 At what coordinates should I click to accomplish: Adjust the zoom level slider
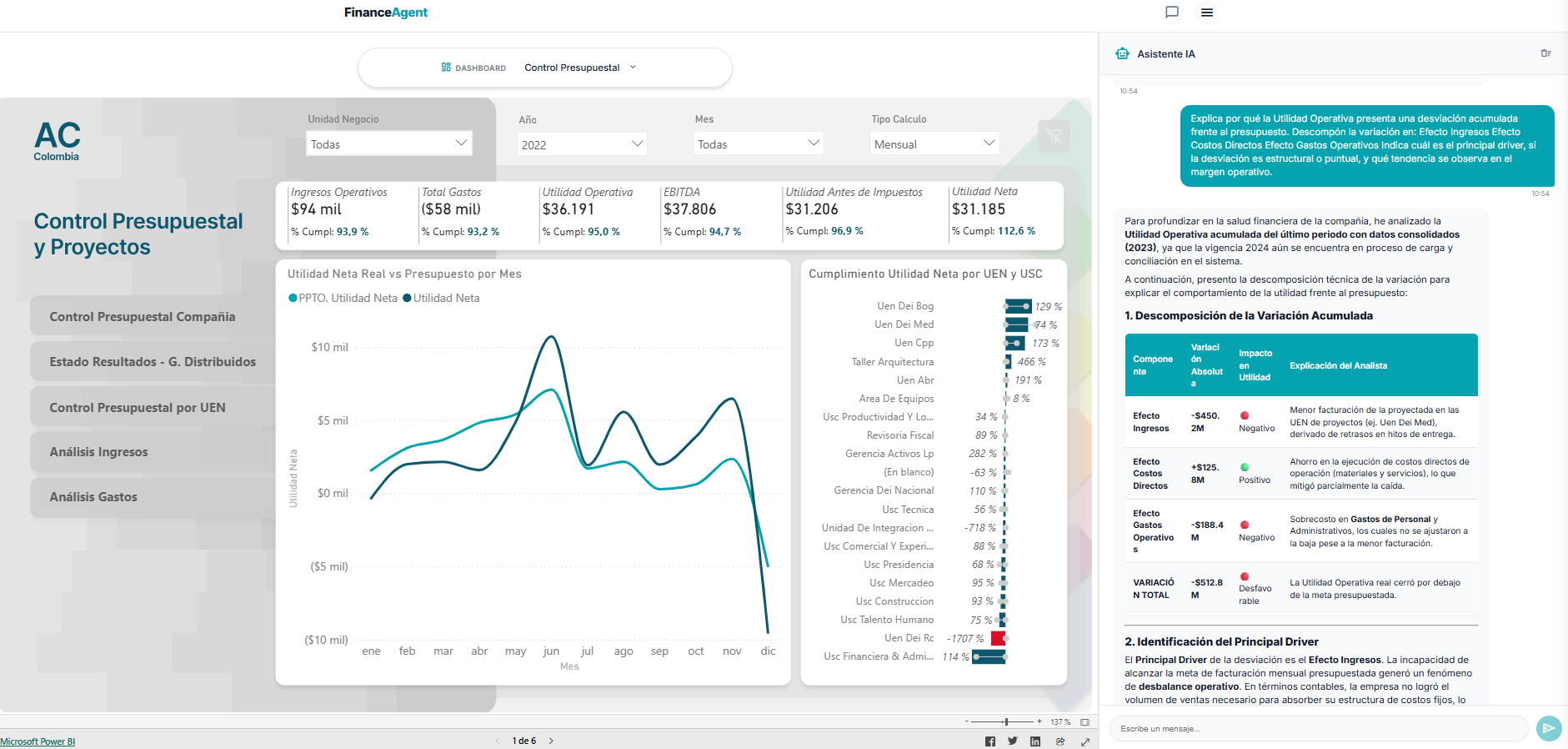1006,721
